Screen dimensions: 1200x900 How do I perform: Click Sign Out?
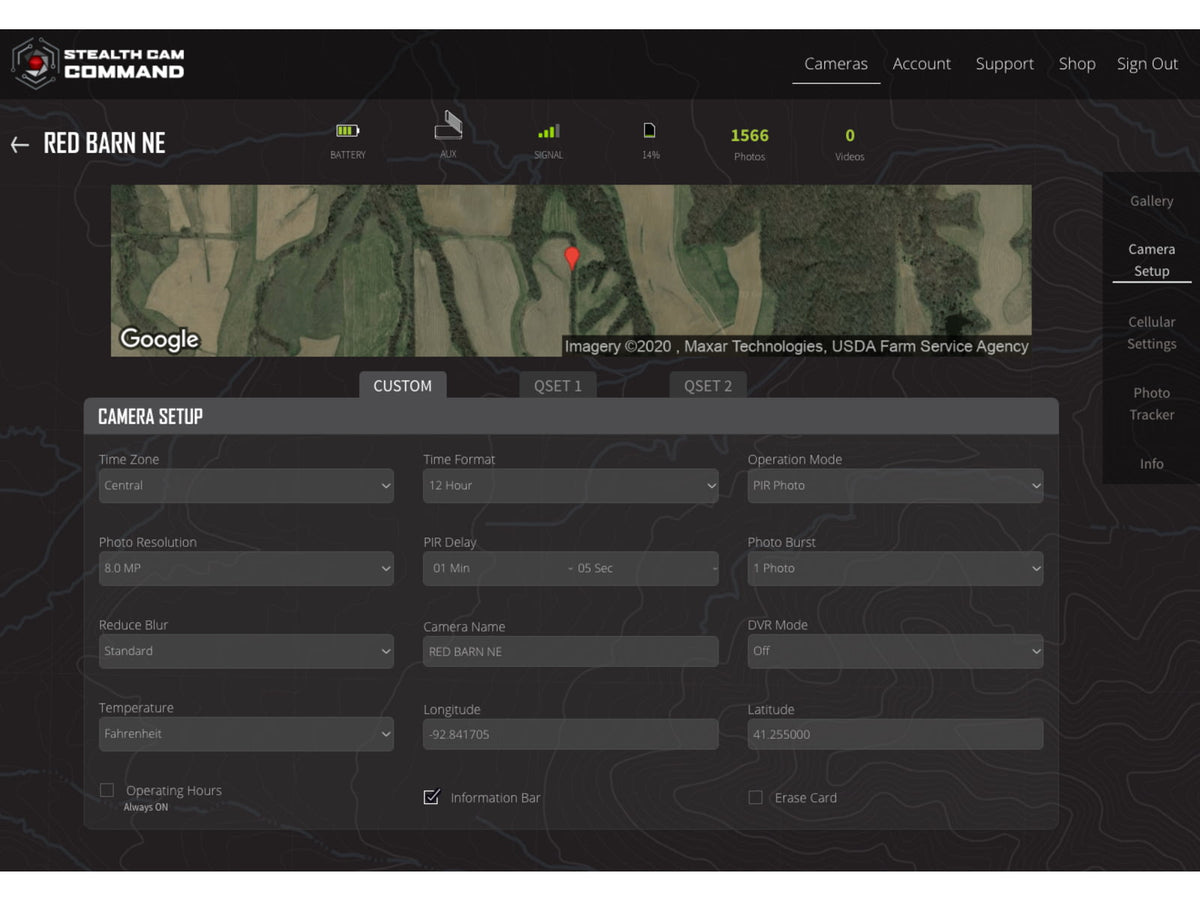1147,64
